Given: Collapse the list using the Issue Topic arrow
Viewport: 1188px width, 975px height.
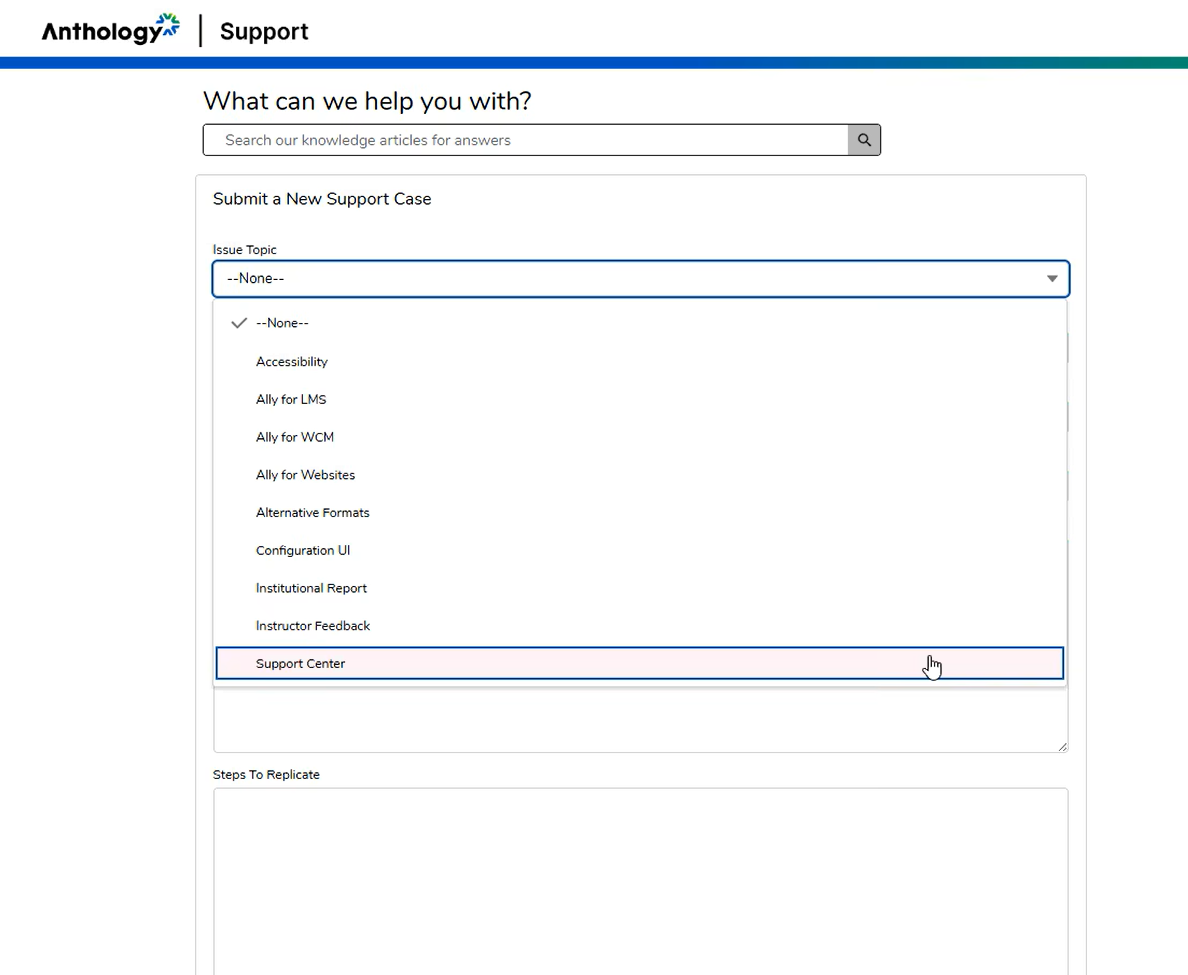Looking at the screenshot, I should pyautogui.click(x=1052, y=279).
